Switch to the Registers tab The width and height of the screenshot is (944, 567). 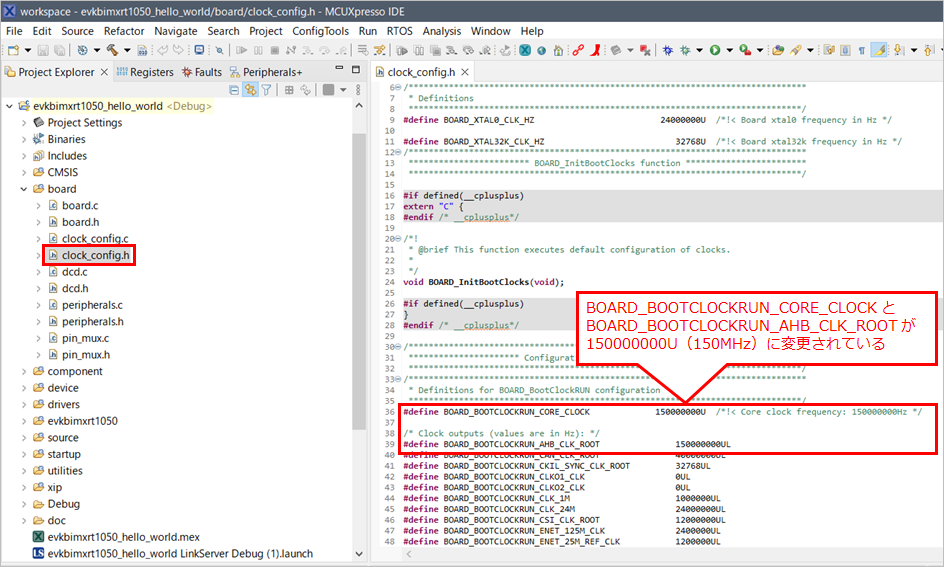pyautogui.click(x=145, y=72)
